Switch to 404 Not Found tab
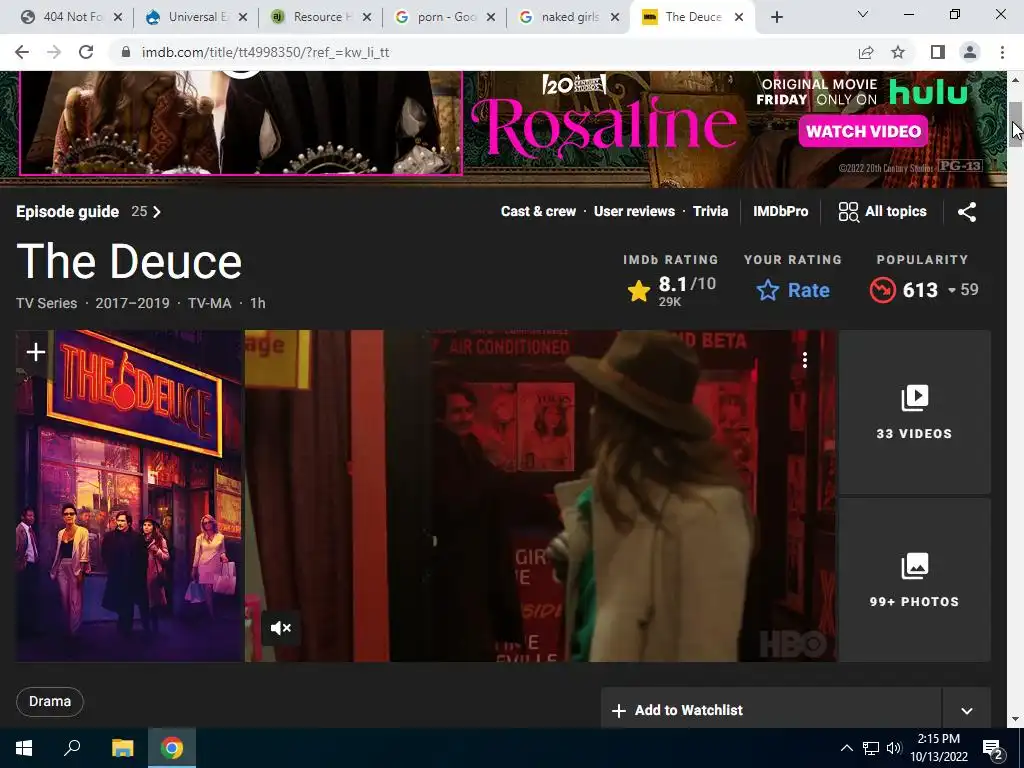 point(65,17)
